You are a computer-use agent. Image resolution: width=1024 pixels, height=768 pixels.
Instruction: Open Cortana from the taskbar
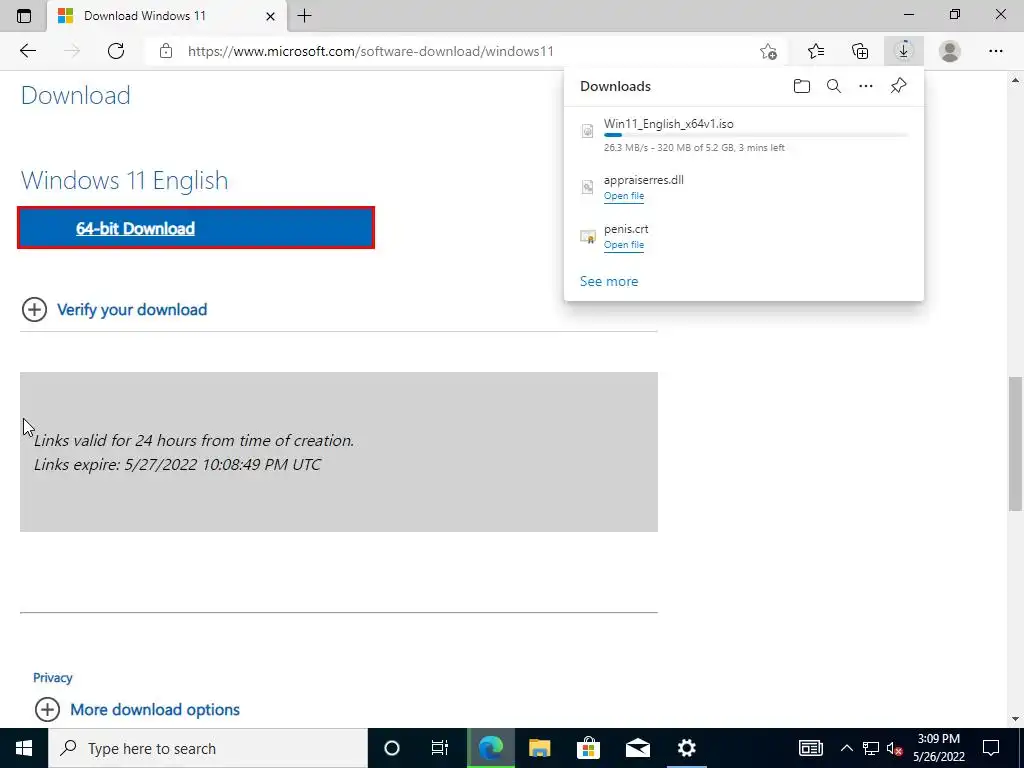[392, 748]
